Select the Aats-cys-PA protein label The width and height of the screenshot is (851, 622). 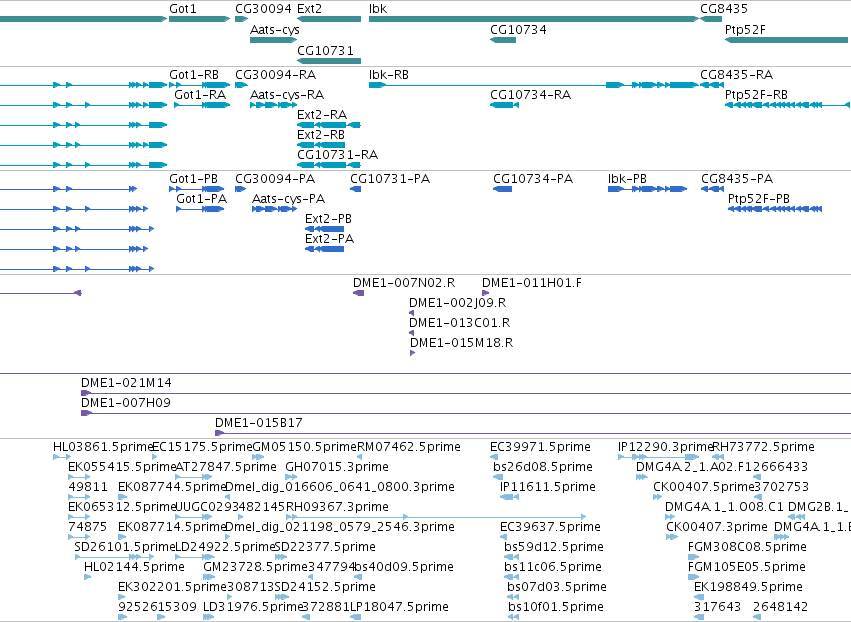tap(288, 199)
